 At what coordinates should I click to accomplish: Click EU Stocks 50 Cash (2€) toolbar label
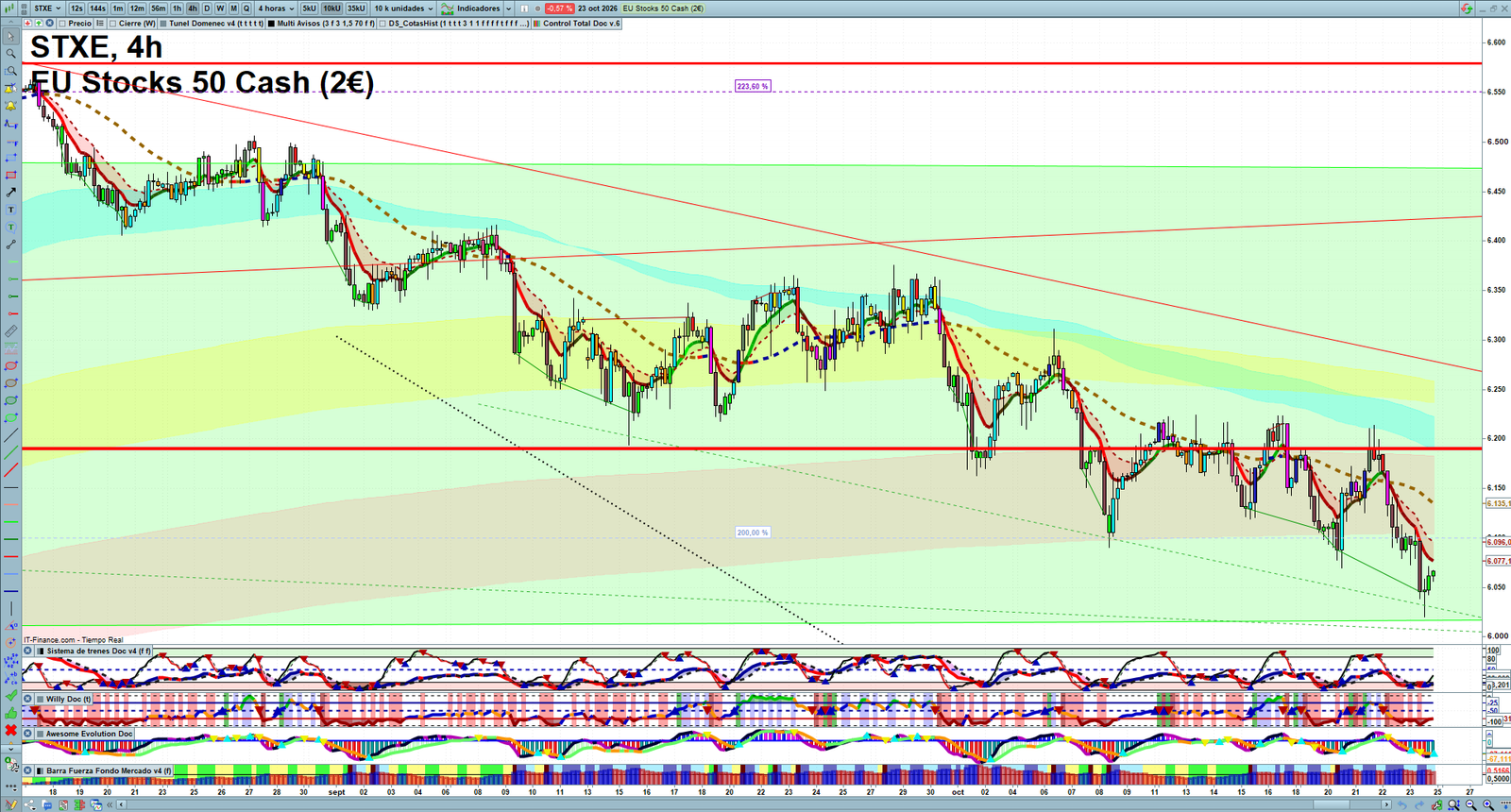tap(663, 8)
